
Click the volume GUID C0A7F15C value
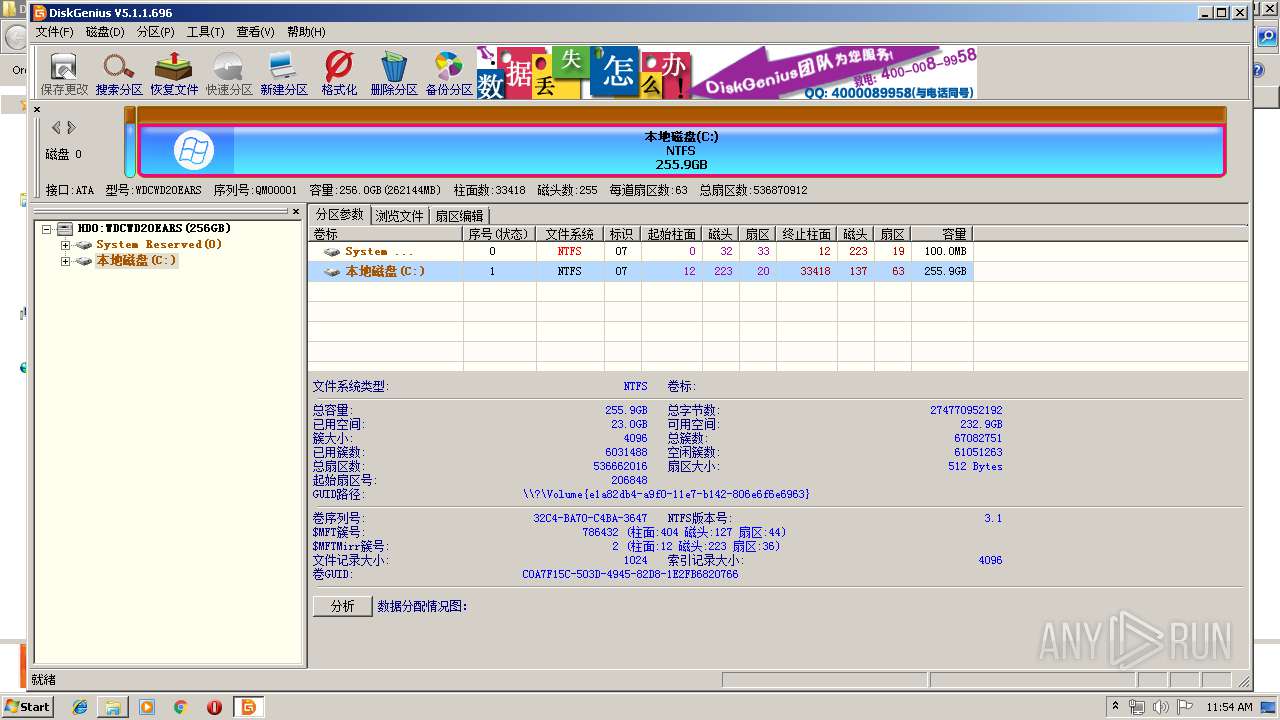tap(630, 574)
